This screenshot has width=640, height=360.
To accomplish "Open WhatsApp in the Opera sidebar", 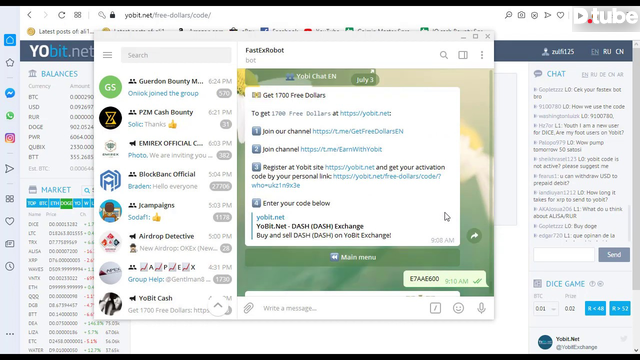I will [x=10, y=116].
